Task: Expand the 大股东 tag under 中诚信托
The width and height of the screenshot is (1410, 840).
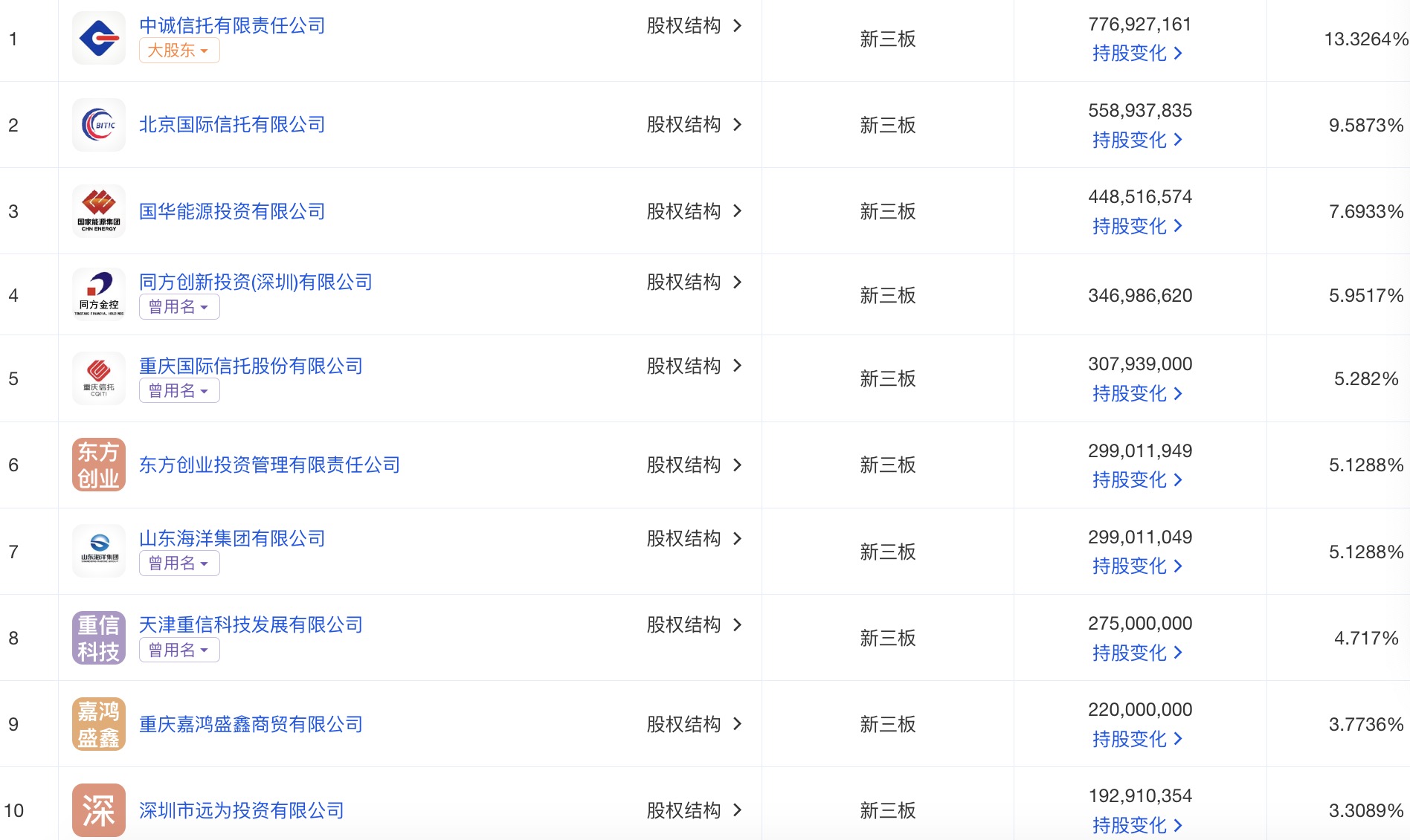Action: 179,51
